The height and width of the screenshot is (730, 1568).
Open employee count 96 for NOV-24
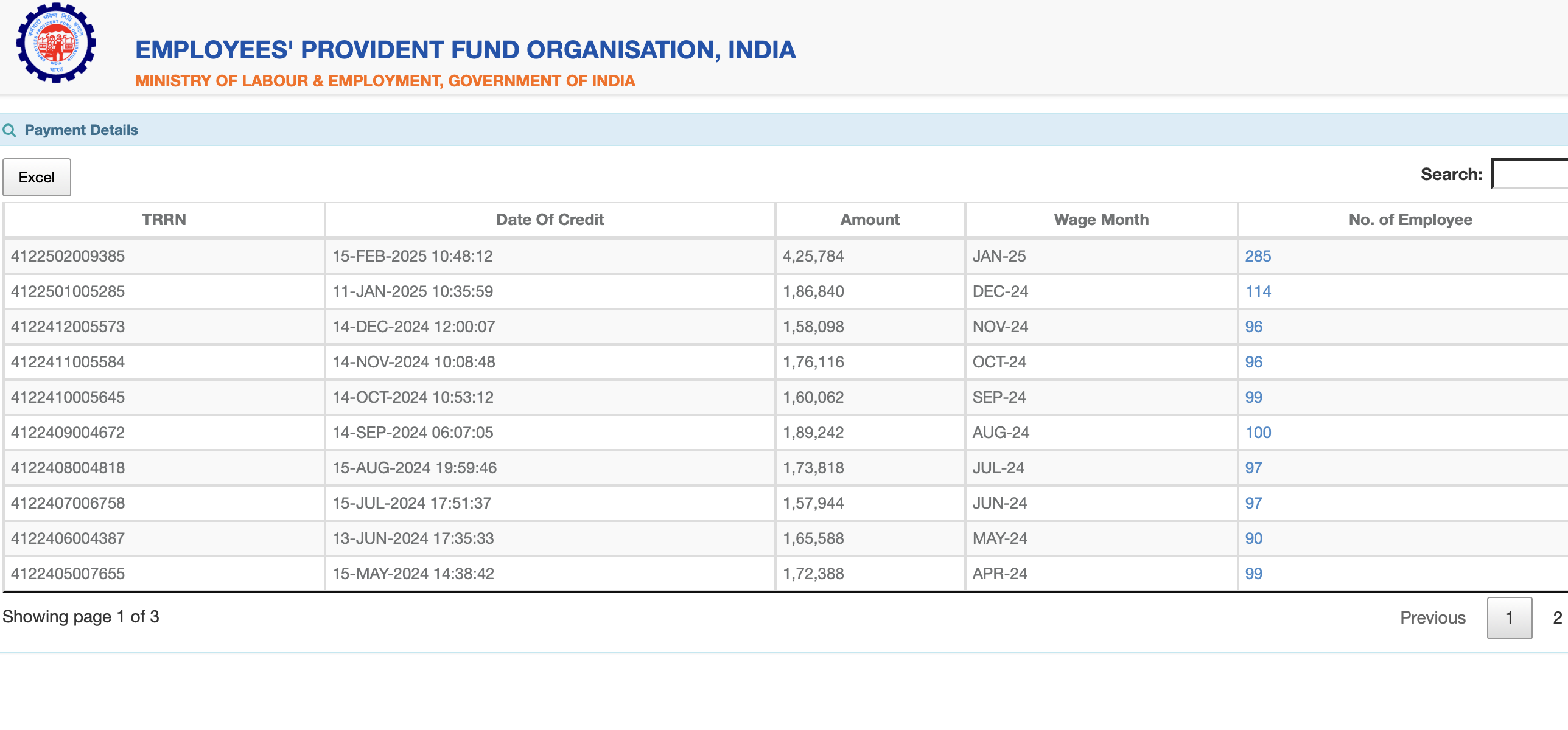(x=1253, y=327)
